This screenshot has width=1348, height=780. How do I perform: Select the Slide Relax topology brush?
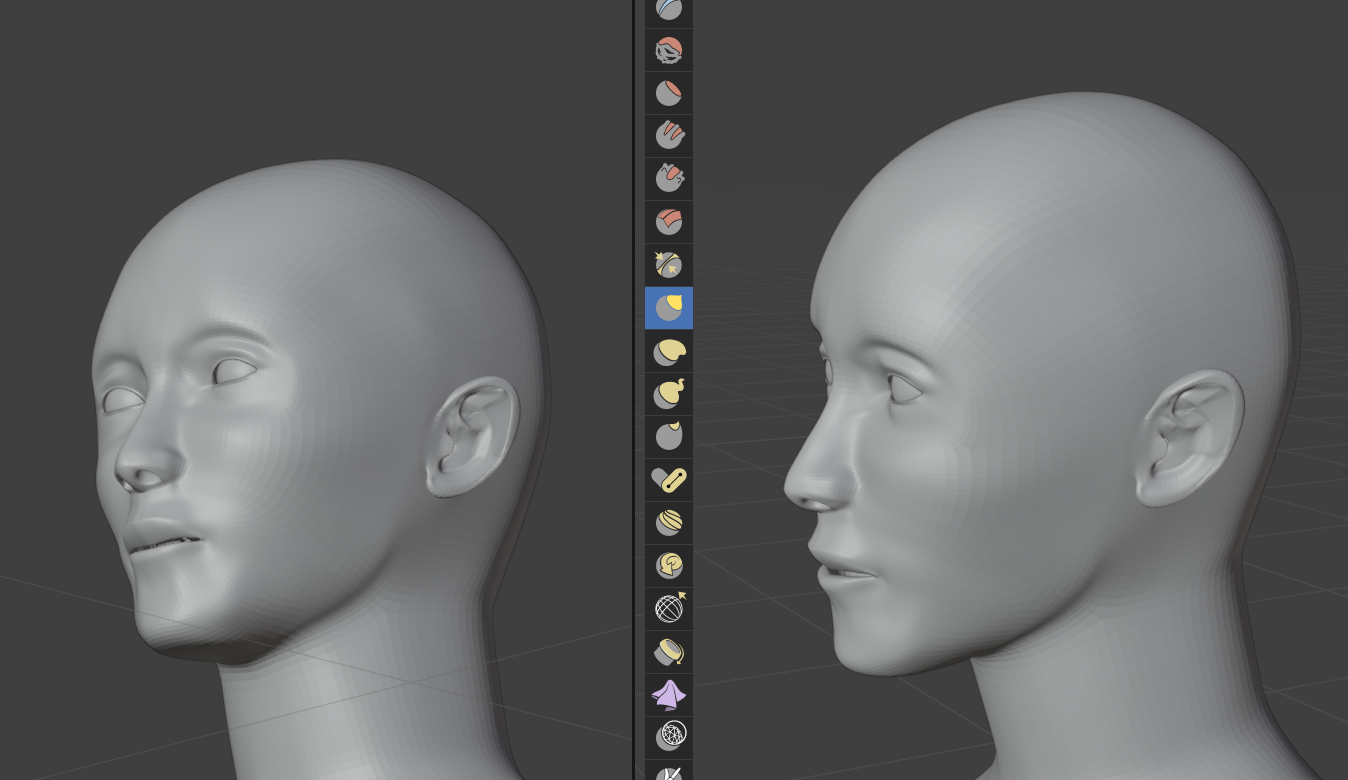[x=669, y=608]
